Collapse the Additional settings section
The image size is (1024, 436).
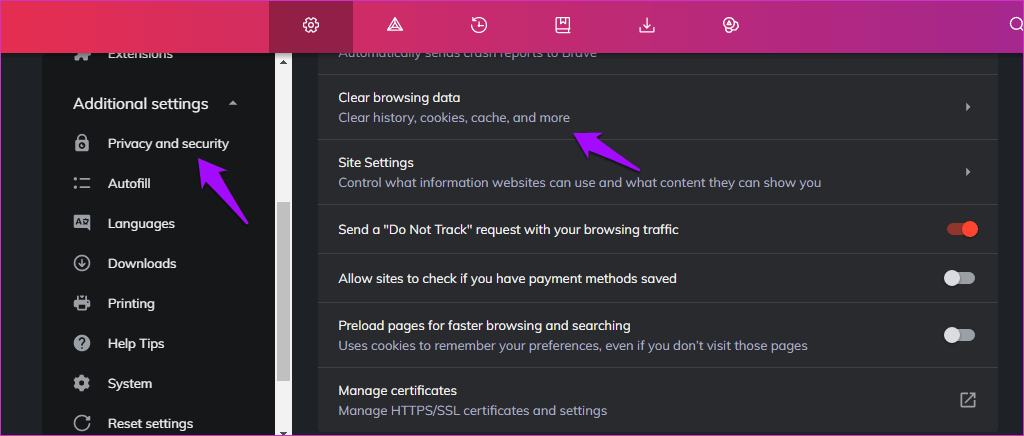pyautogui.click(x=233, y=104)
